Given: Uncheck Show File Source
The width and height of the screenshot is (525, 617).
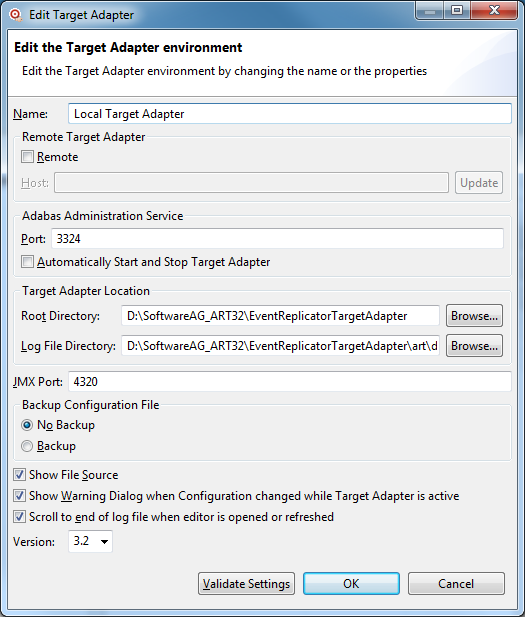Looking at the screenshot, I should click(x=19, y=475).
